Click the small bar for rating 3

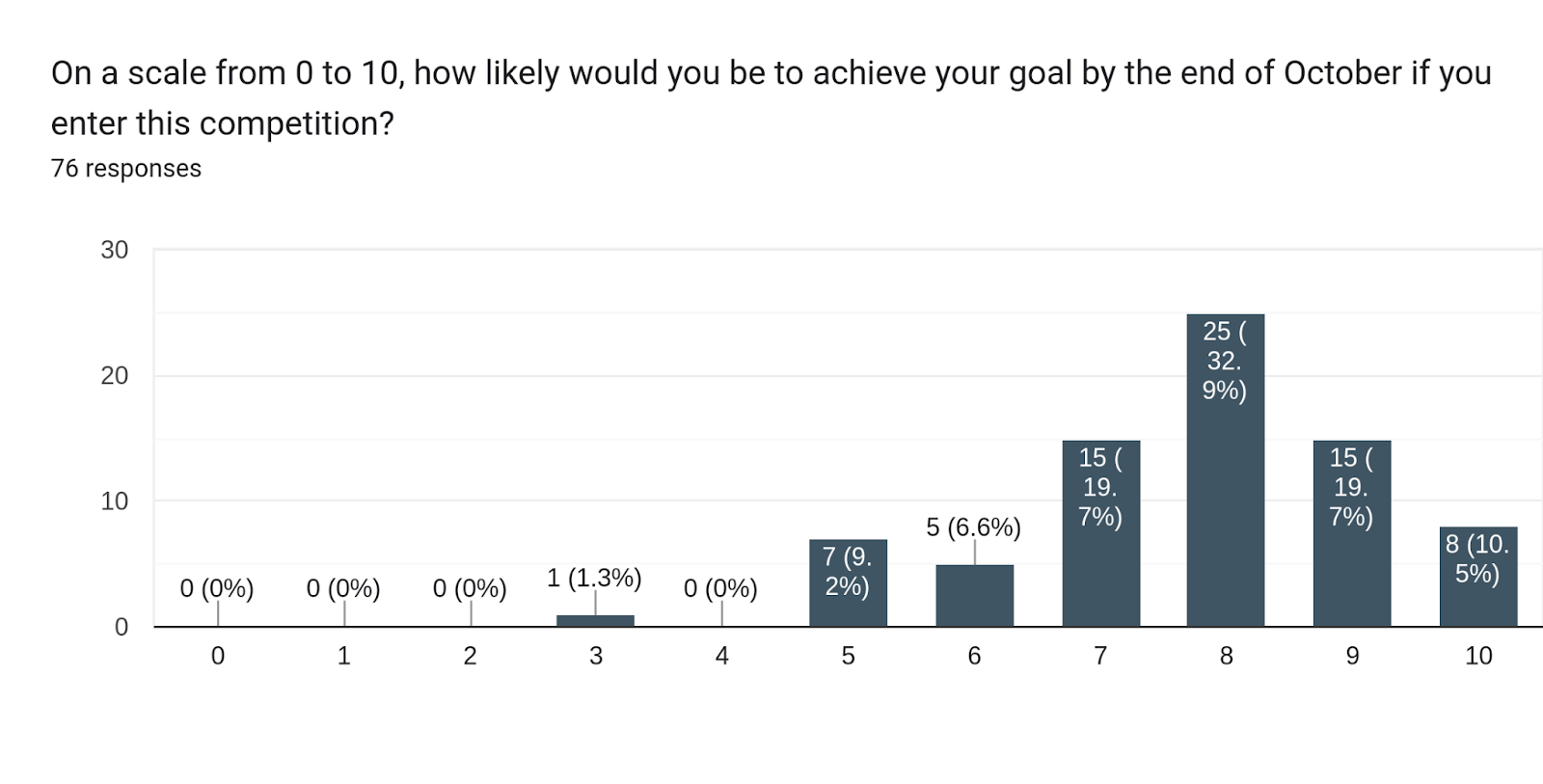(x=595, y=621)
